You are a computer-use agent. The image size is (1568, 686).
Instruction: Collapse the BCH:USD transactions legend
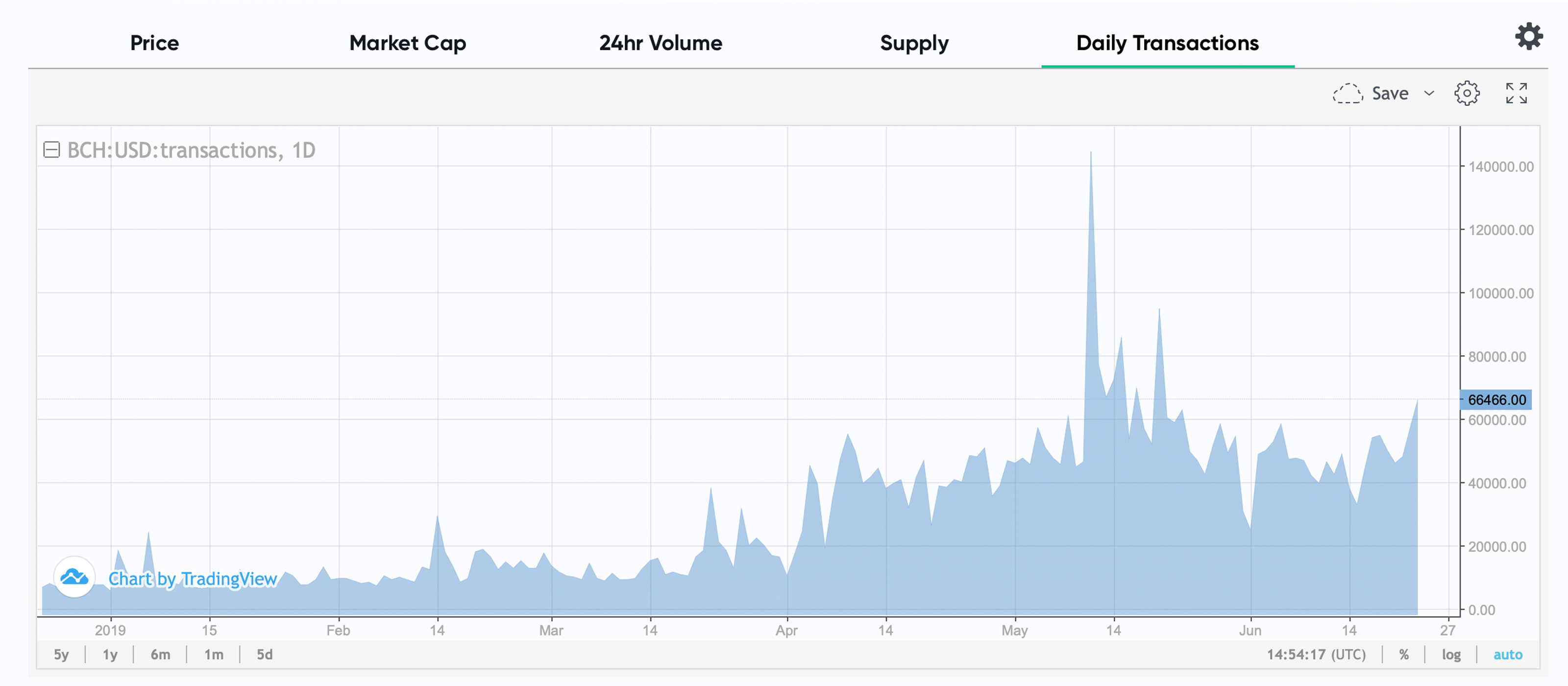(52, 150)
